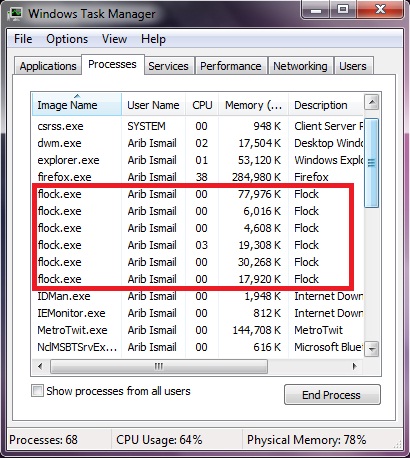The width and height of the screenshot is (410, 458).
Task: Click the Microsoft Bluetooth description cell
Action: pos(329,347)
